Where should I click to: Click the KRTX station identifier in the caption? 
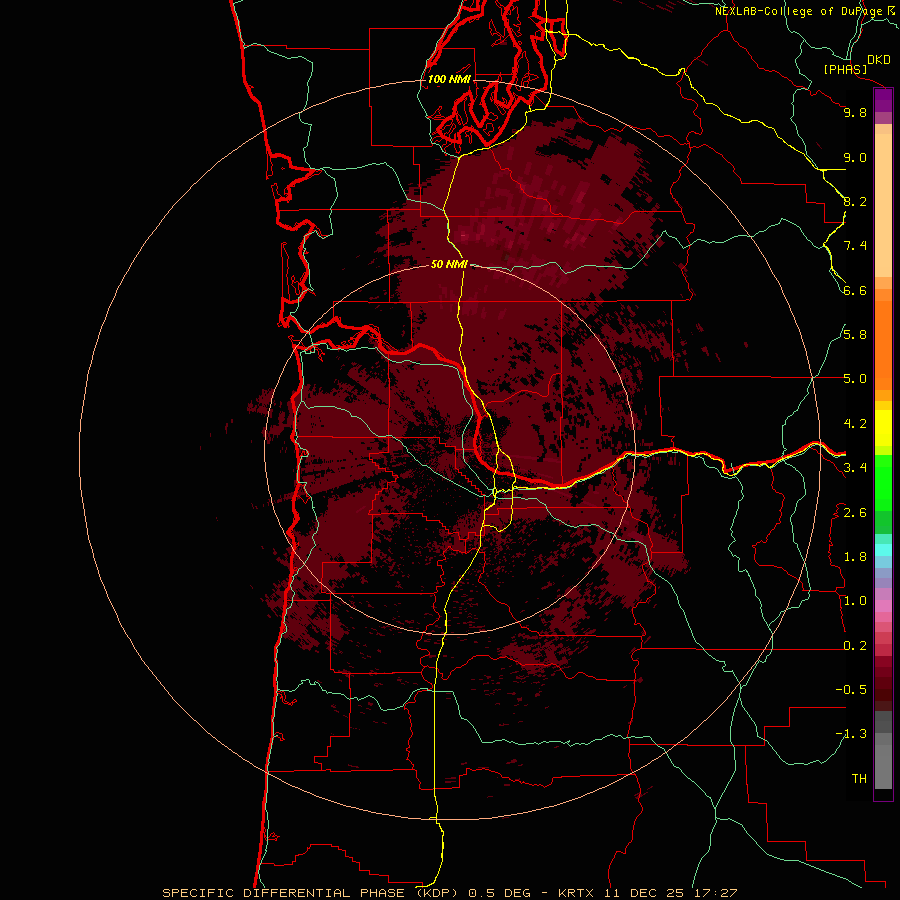tap(578, 893)
